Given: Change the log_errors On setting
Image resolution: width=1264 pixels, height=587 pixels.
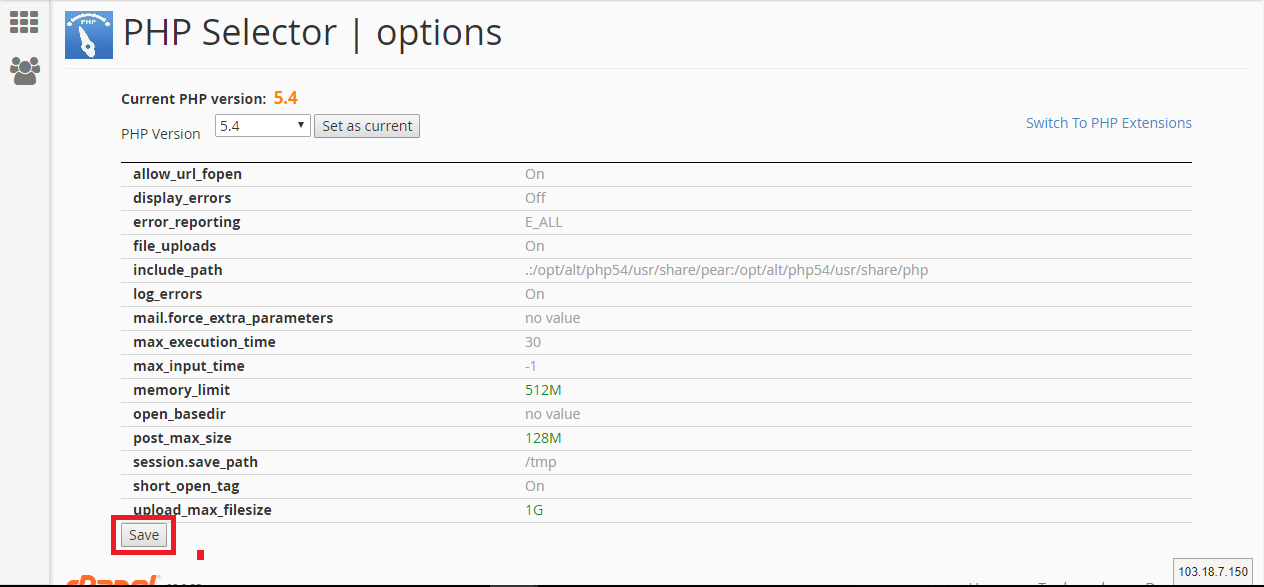Looking at the screenshot, I should point(535,294).
